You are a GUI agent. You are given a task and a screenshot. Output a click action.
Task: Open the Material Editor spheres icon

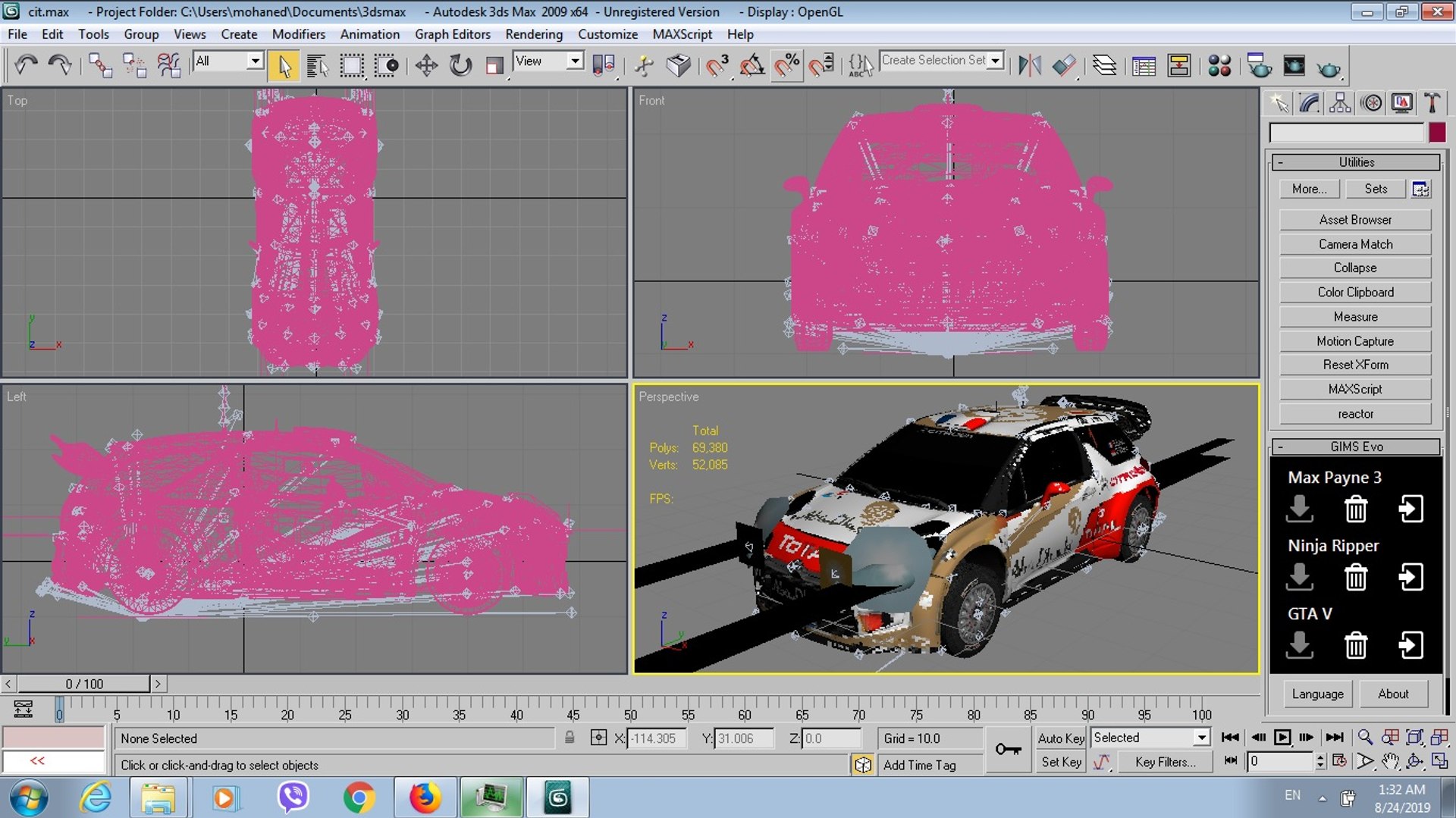1219,65
